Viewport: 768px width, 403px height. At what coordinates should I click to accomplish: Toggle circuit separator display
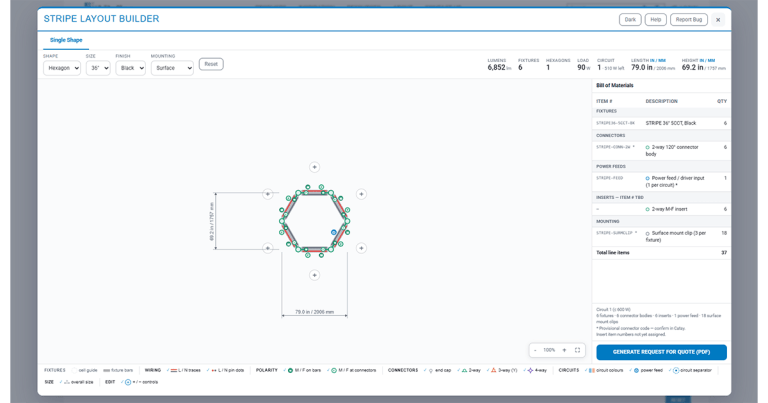691,370
